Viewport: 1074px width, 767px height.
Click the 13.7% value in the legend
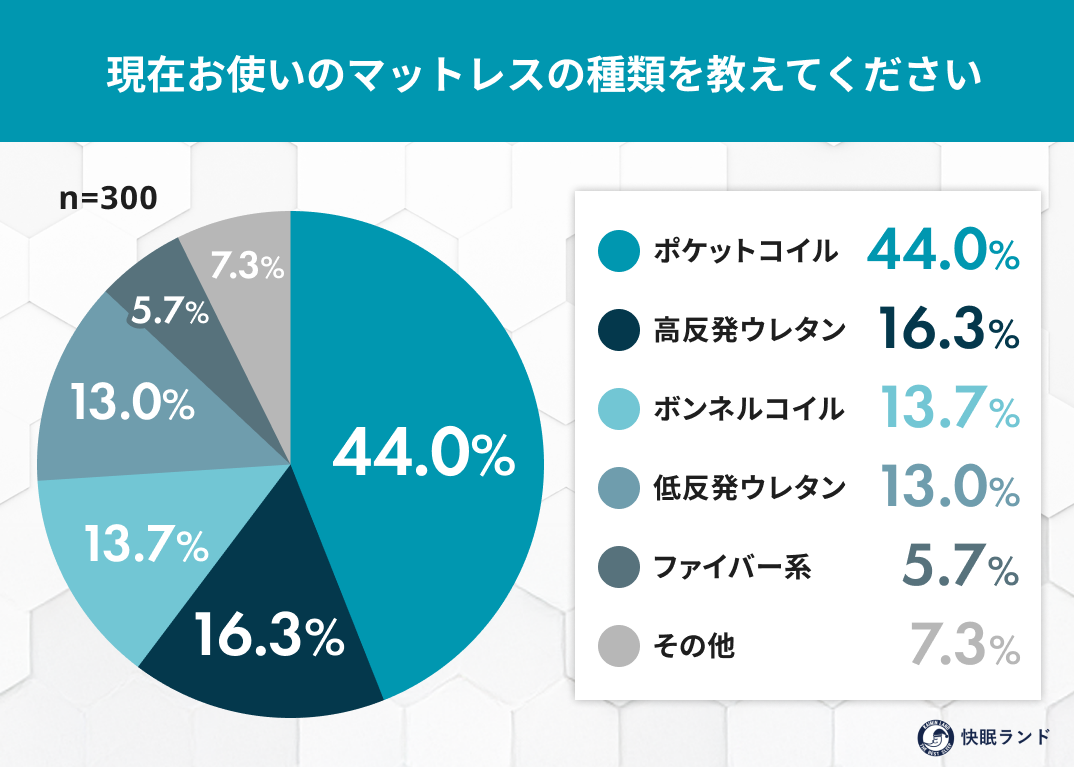tap(949, 409)
